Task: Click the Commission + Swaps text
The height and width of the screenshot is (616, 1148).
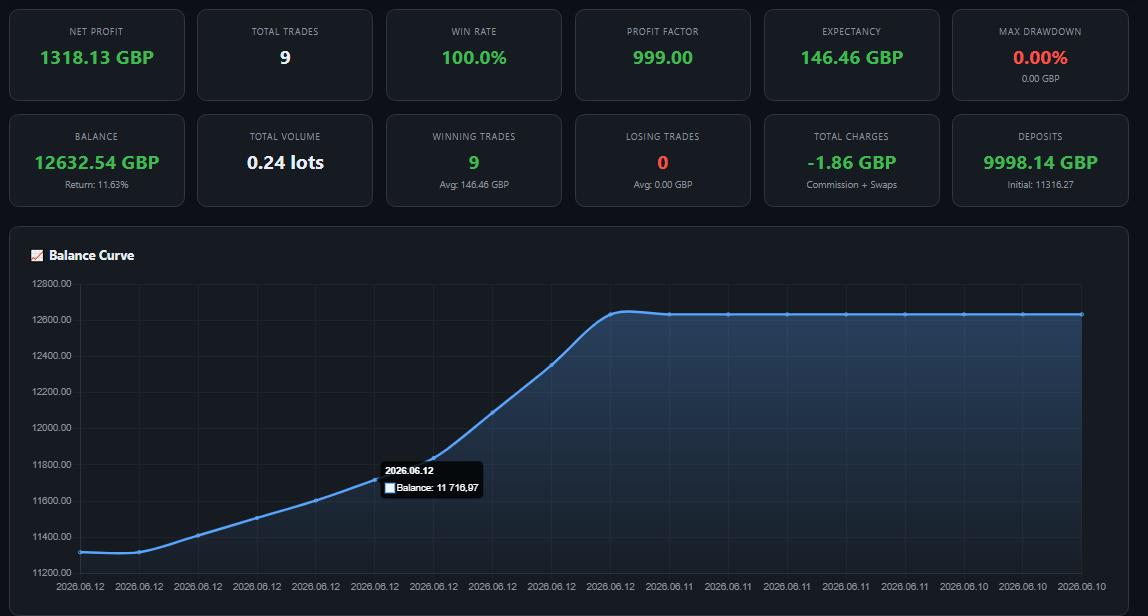Action: point(851,185)
